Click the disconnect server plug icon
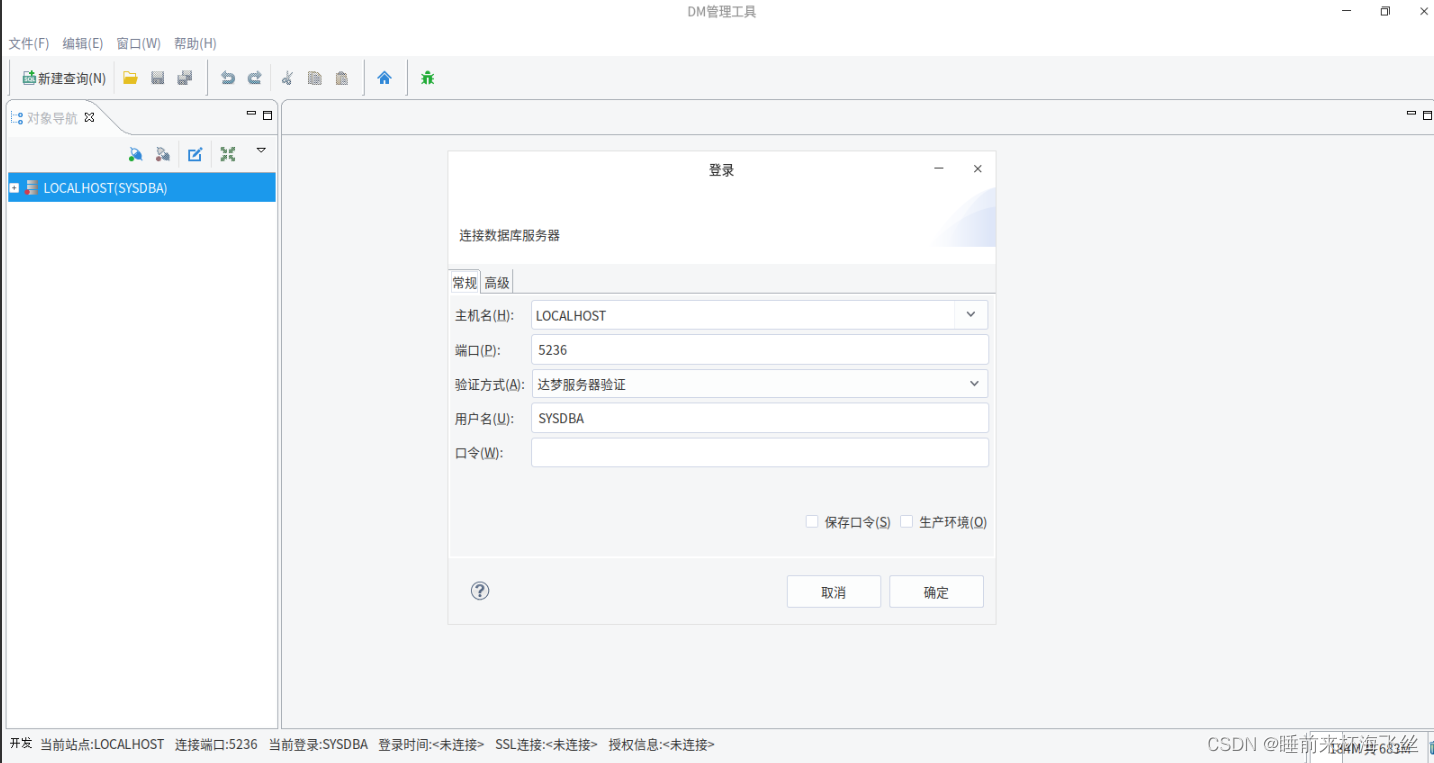 (162, 154)
